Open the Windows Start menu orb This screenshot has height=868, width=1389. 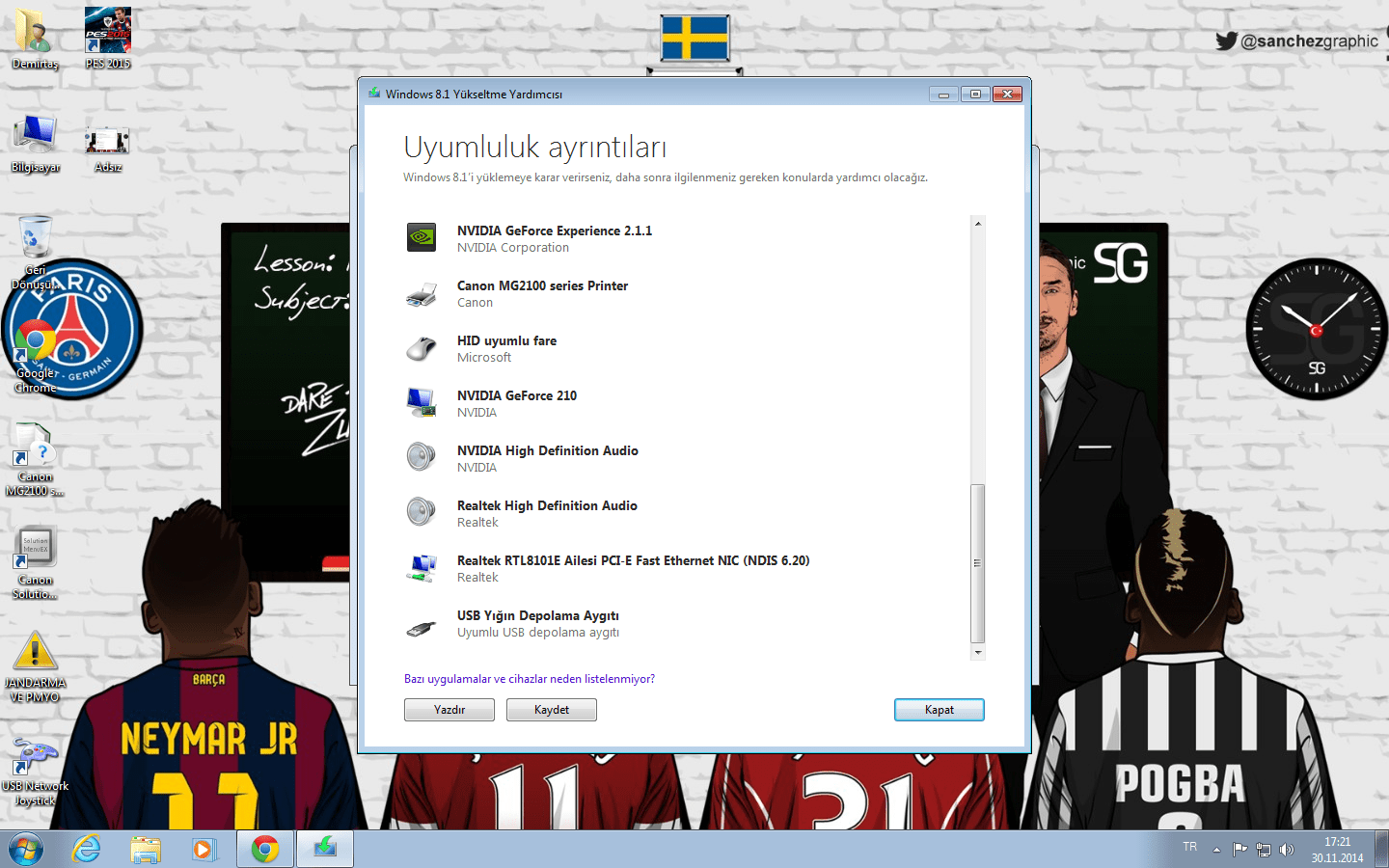[x=26, y=850]
